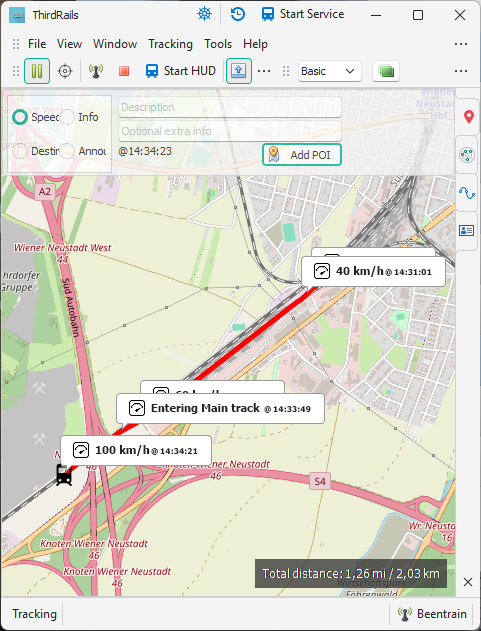
Task: Click the black train position icon
Action: [x=64, y=474]
